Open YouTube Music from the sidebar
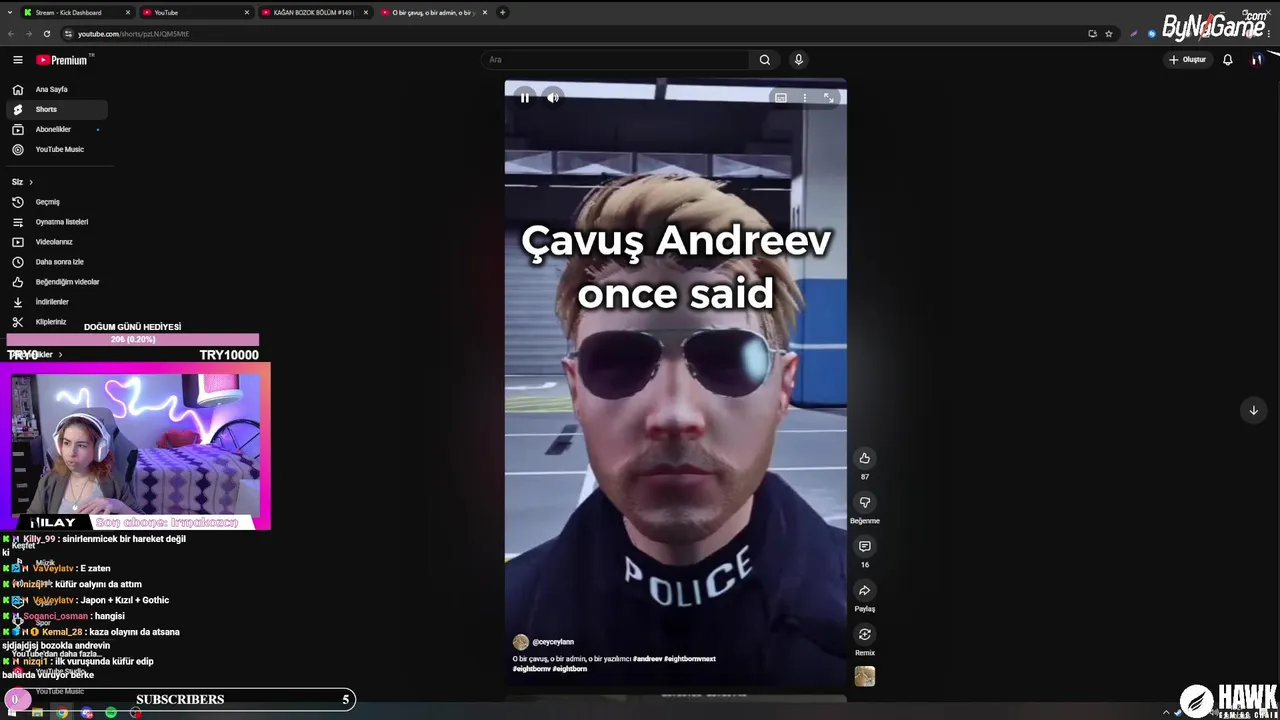 tap(56, 149)
